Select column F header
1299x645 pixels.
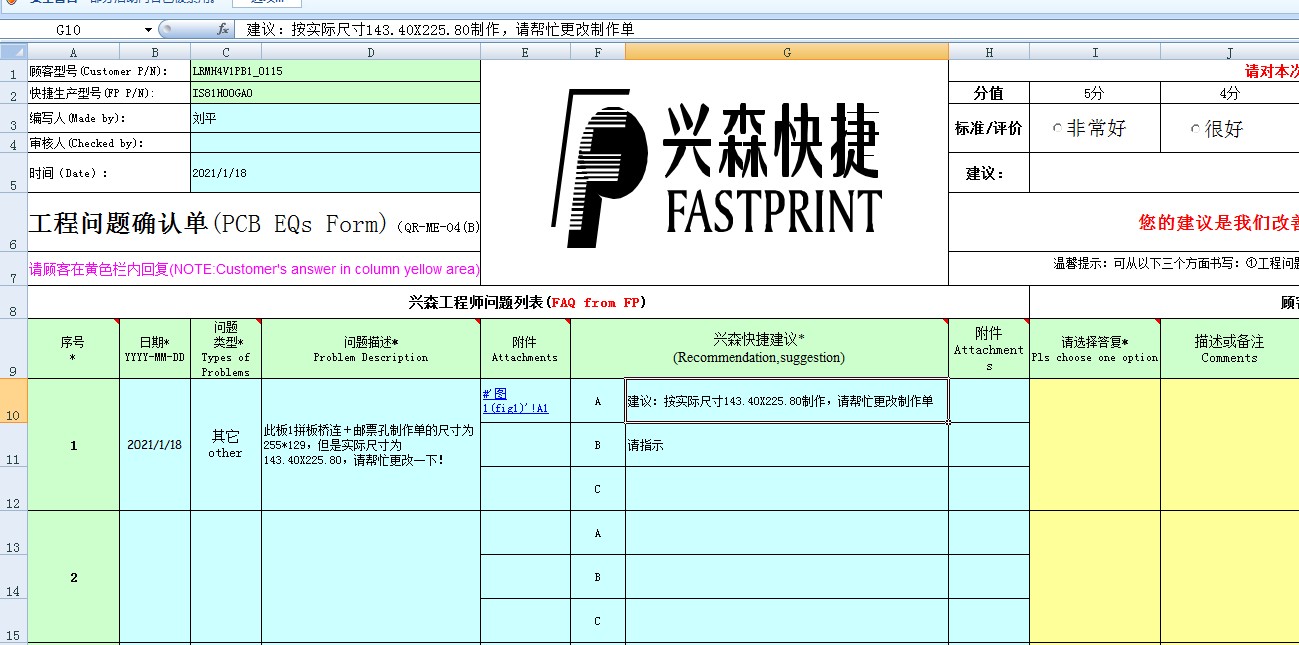[598, 51]
